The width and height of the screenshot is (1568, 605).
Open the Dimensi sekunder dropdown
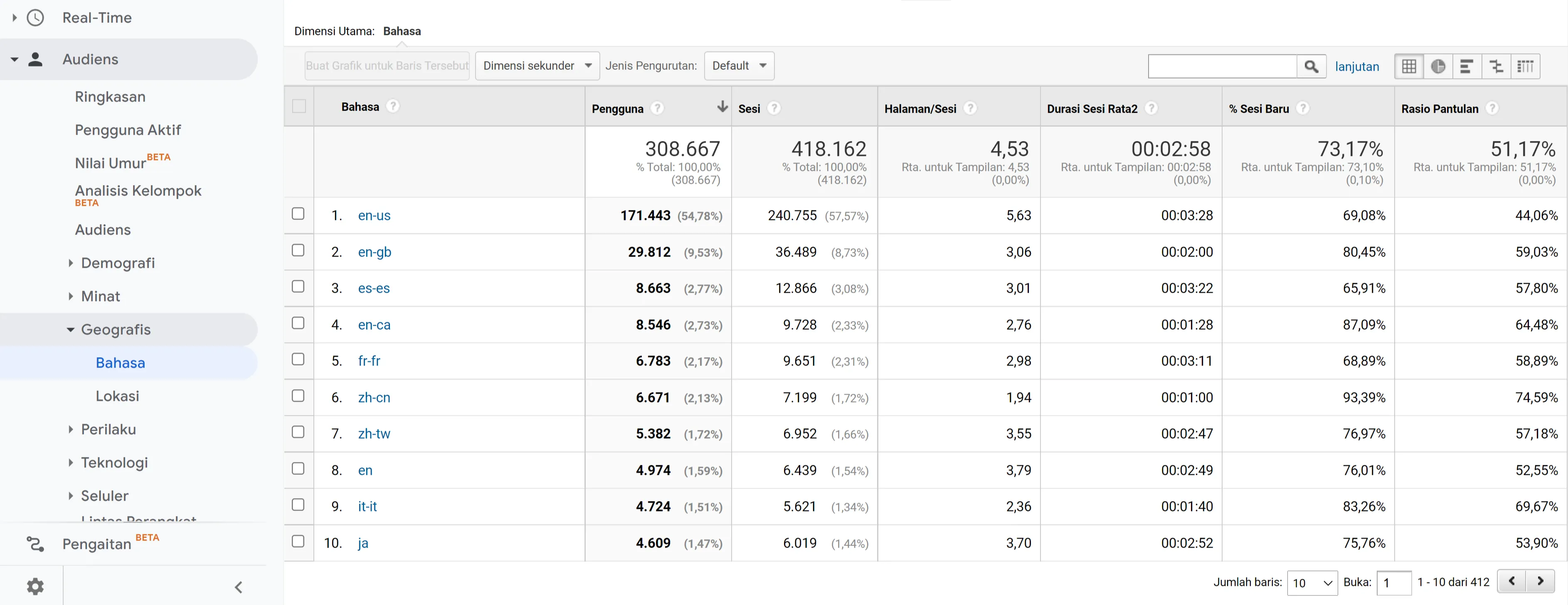[x=537, y=66]
